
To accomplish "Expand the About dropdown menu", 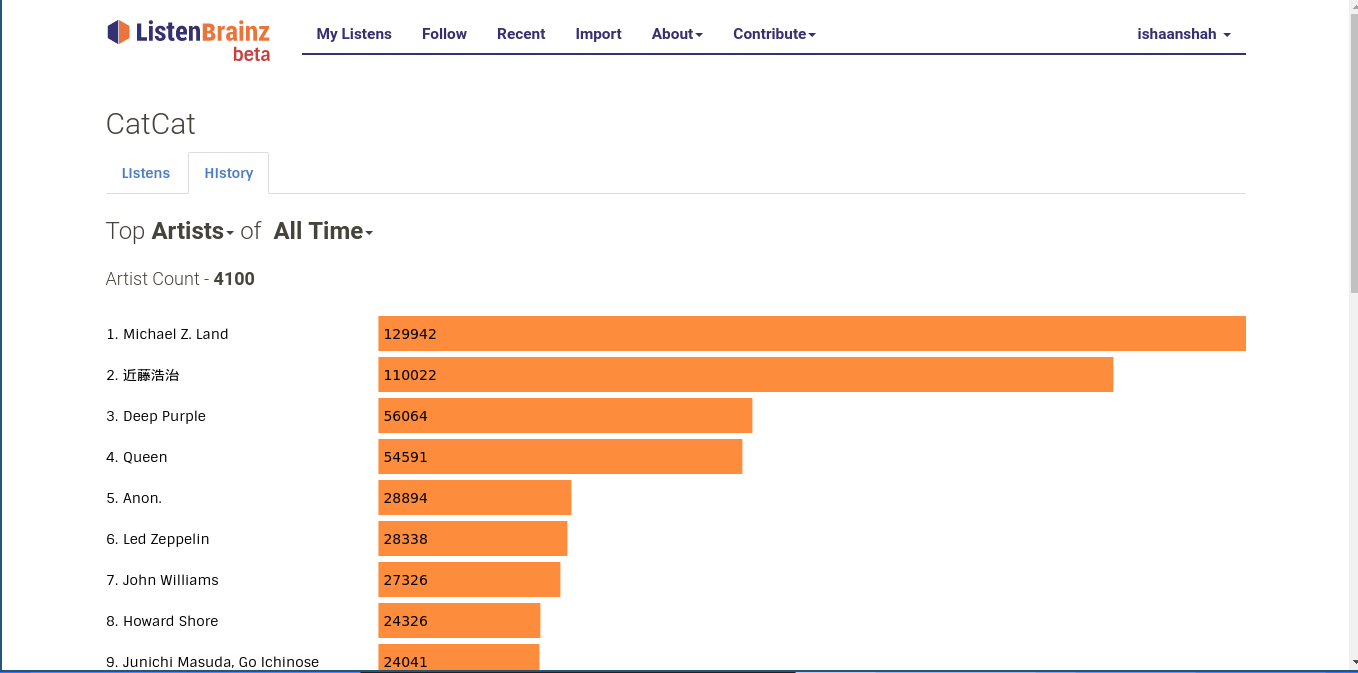I will [677, 34].
